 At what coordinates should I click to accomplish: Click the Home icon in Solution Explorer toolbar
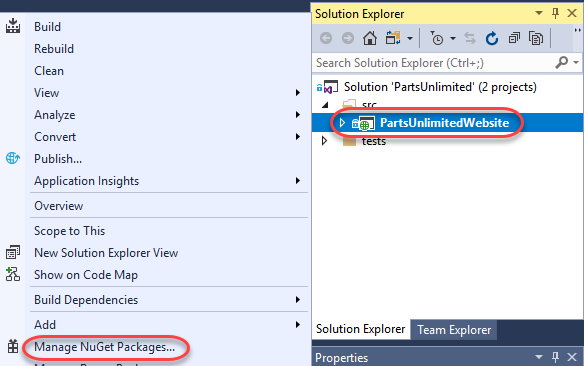tap(369, 38)
